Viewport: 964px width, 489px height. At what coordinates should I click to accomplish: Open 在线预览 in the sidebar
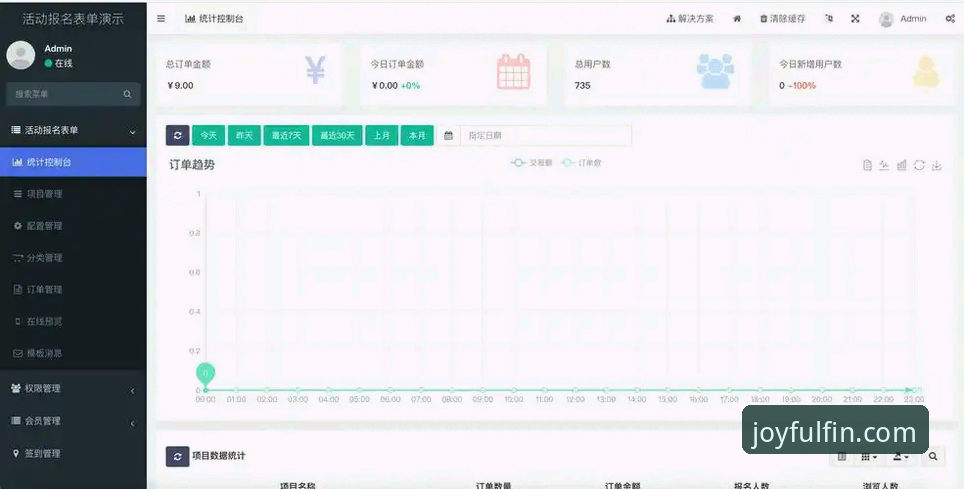(x=73, y=322)
